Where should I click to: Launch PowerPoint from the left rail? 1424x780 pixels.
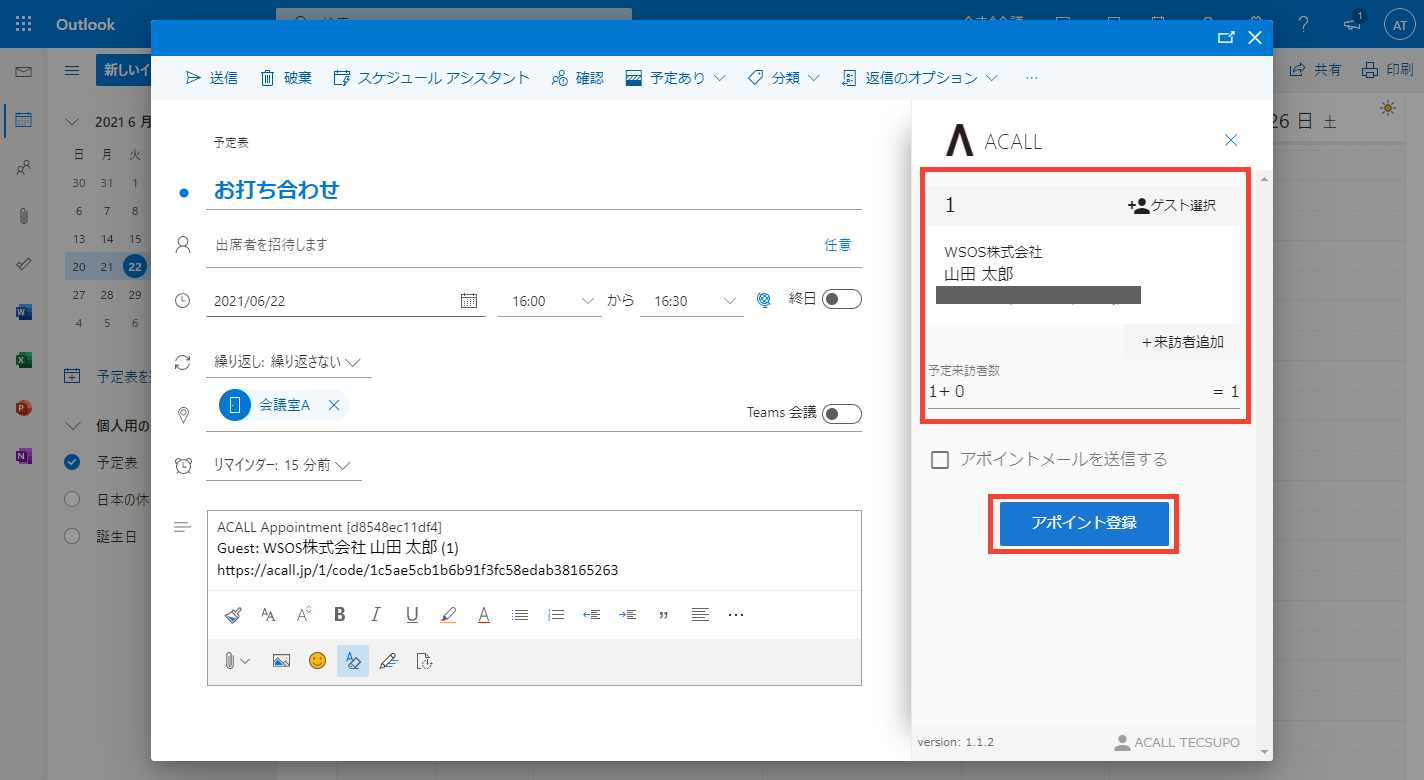pos(24,408)
